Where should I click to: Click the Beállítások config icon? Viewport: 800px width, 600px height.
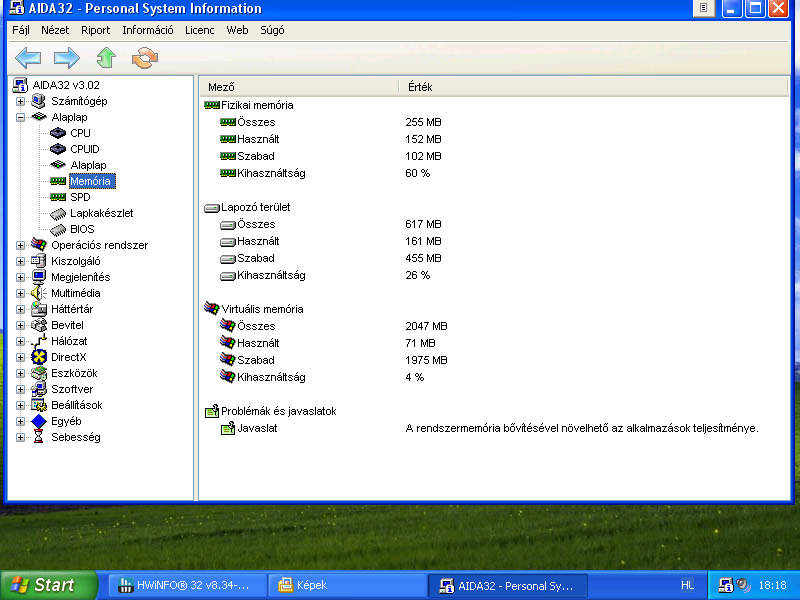[39, 405]
